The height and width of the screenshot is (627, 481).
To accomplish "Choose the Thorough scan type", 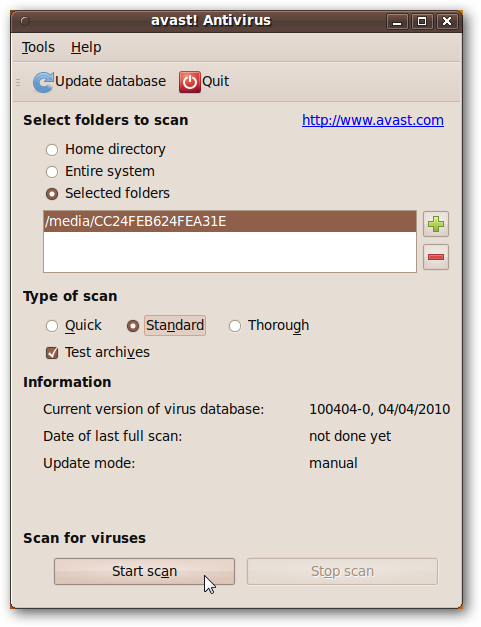I will [x=235, y=326].
